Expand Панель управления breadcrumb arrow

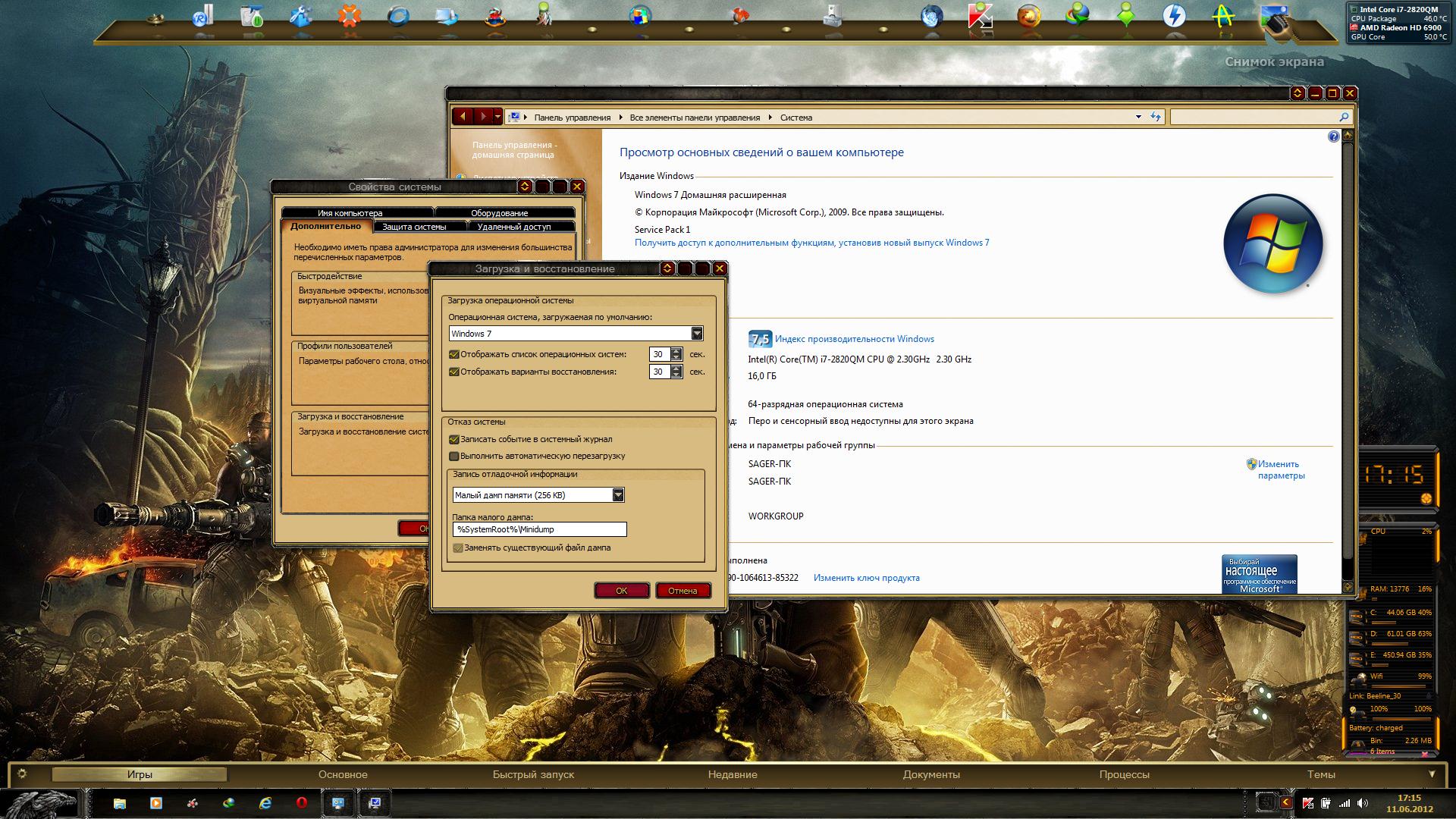pyautogui.click(x=620, y=118)
